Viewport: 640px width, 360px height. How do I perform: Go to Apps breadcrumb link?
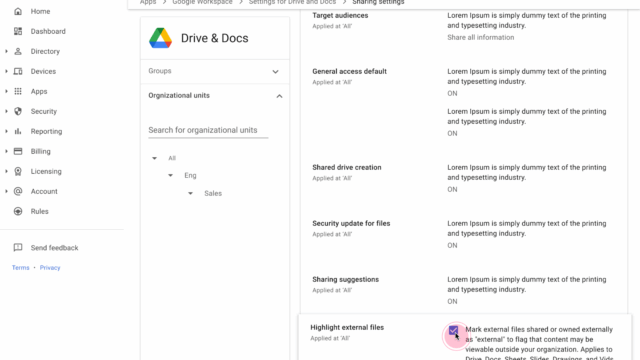148,2
